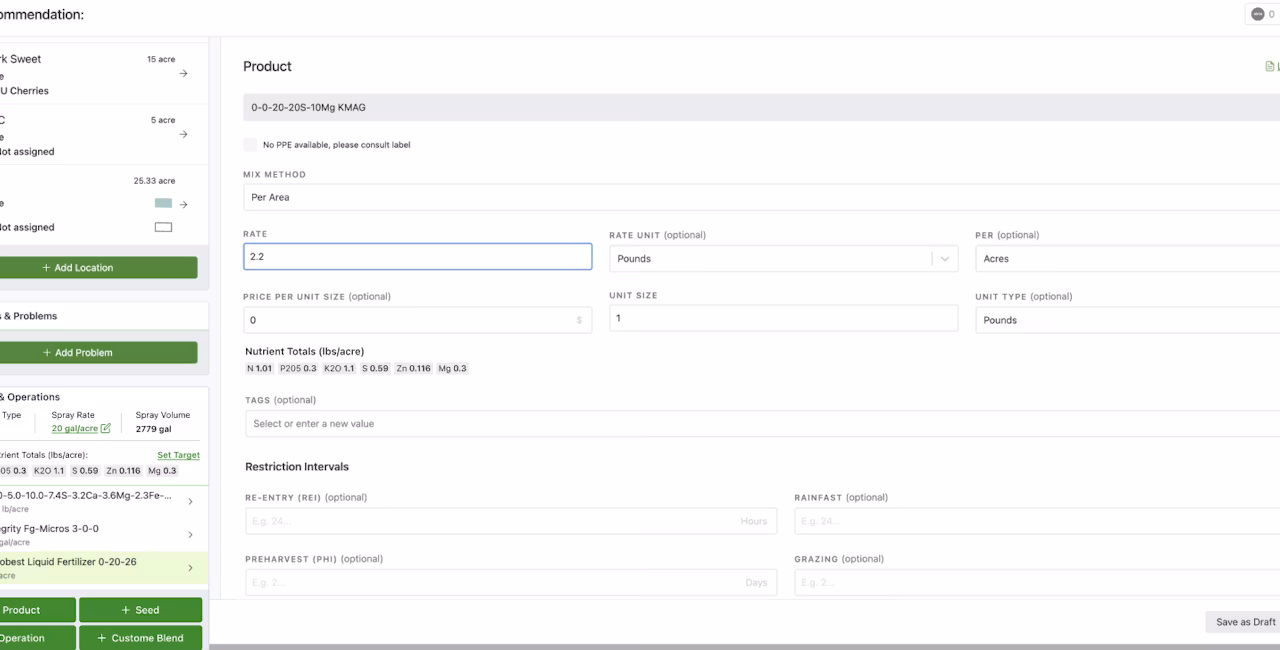This screenshot has width=1280, height=650.
Task: Click Save as Draft button
Action: (x=1244, y=622)
